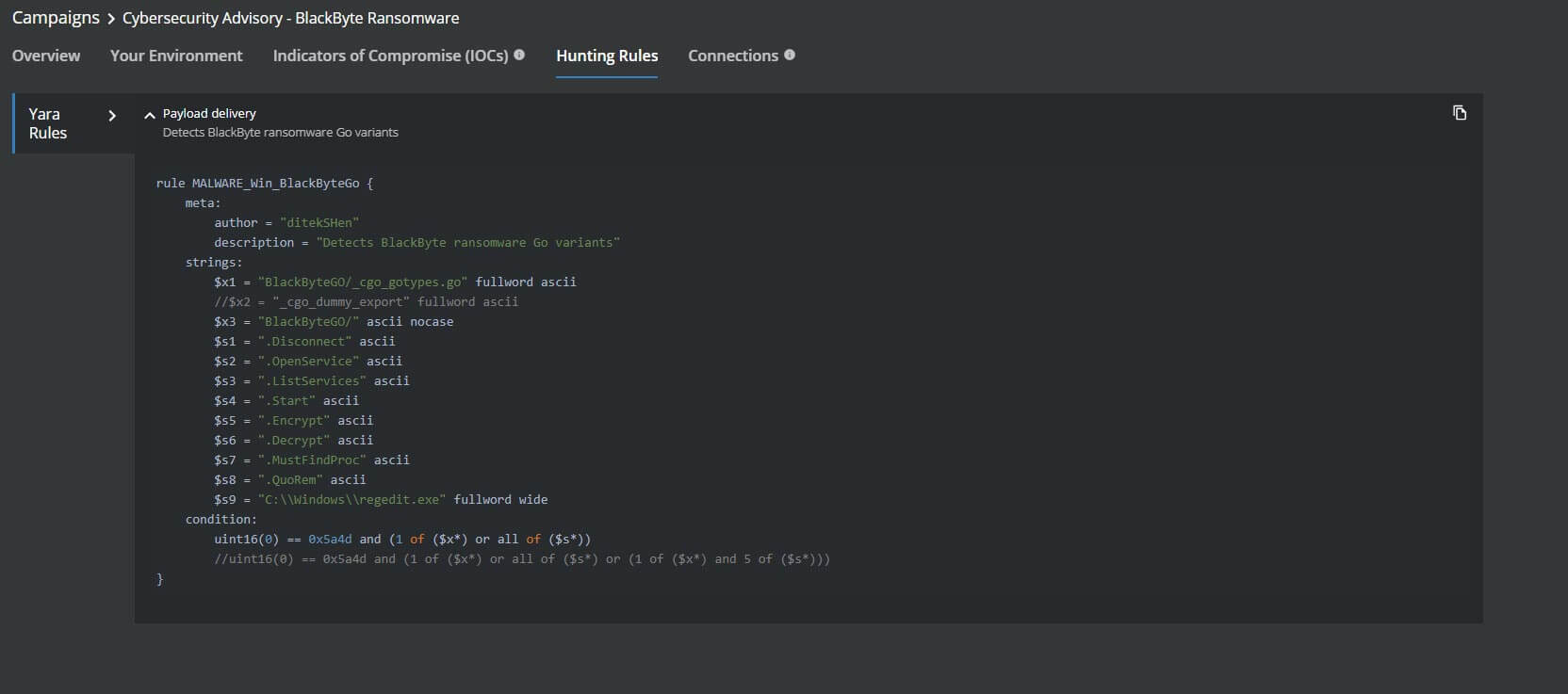Click the $s7 ".MustFindProc" line
This screenshot has height=694, width=1568.
312,460
